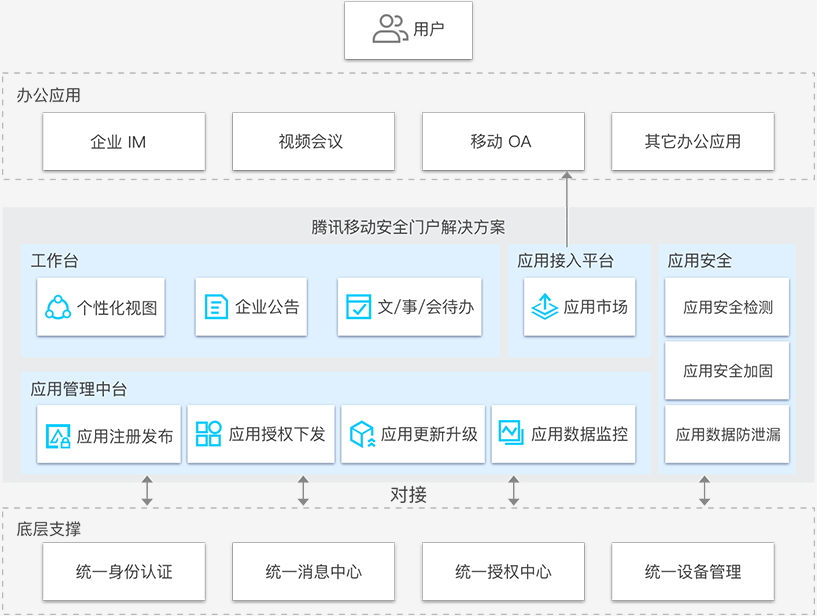Select the 应用安全检测 box
The image size is (817, 616).
727,308
